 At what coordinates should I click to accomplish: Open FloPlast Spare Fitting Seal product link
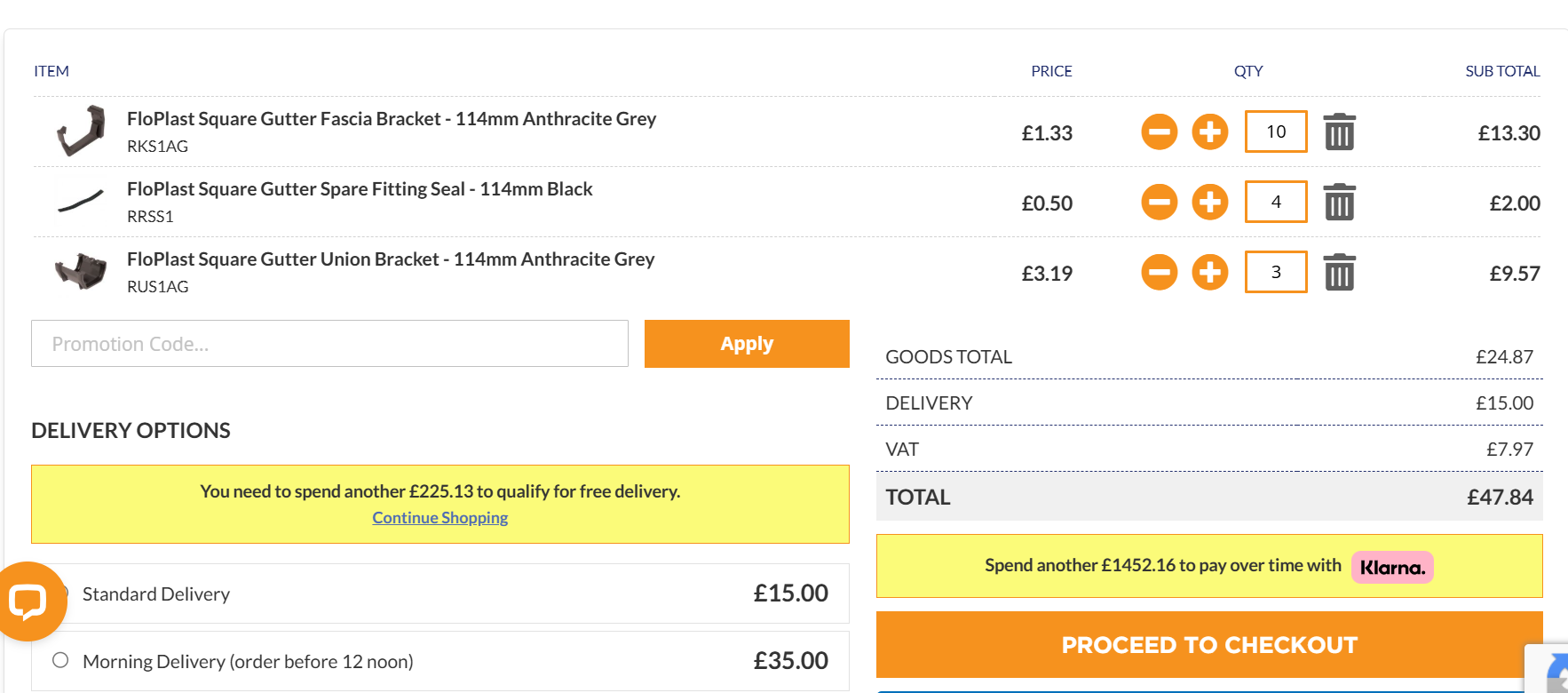(359, 189)
